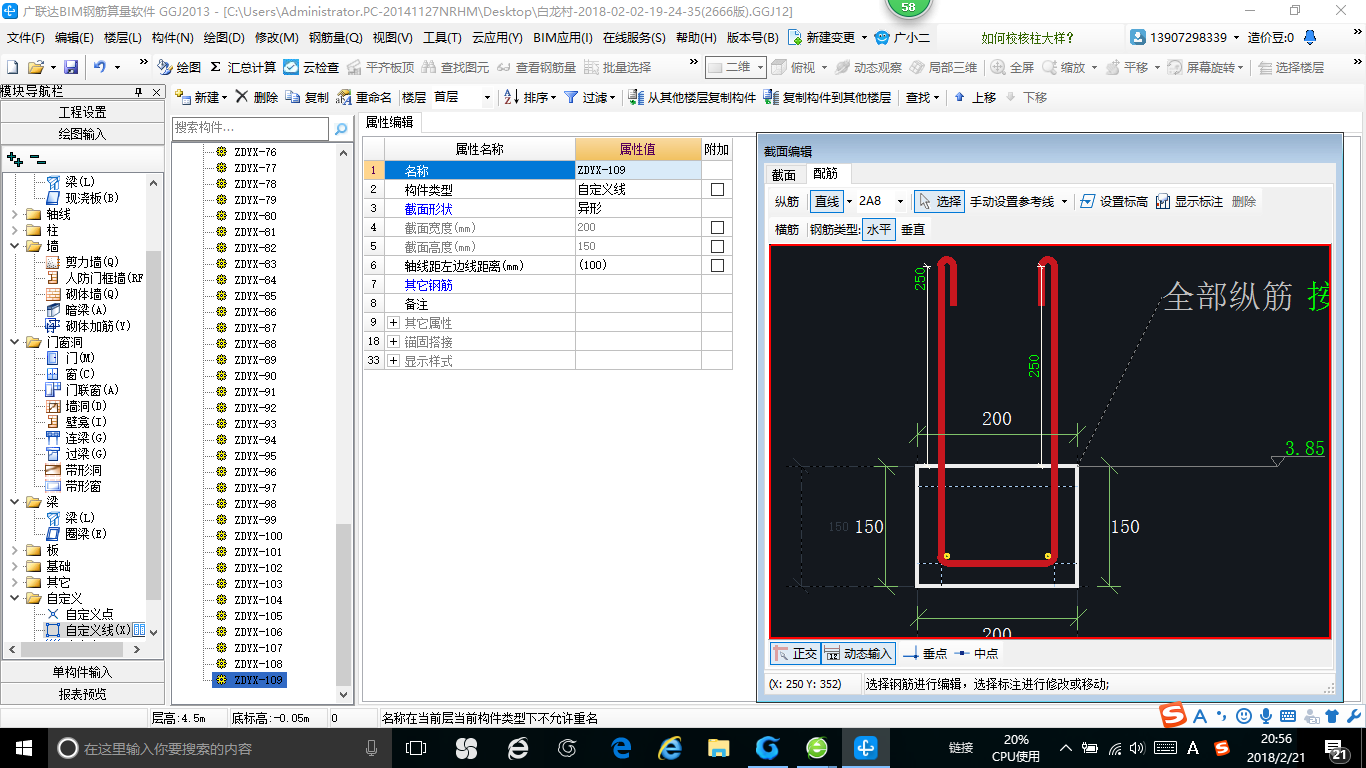Open the 在线服务(S) menu
This screenshot has width=1366, height=768.
pos(634,38)
